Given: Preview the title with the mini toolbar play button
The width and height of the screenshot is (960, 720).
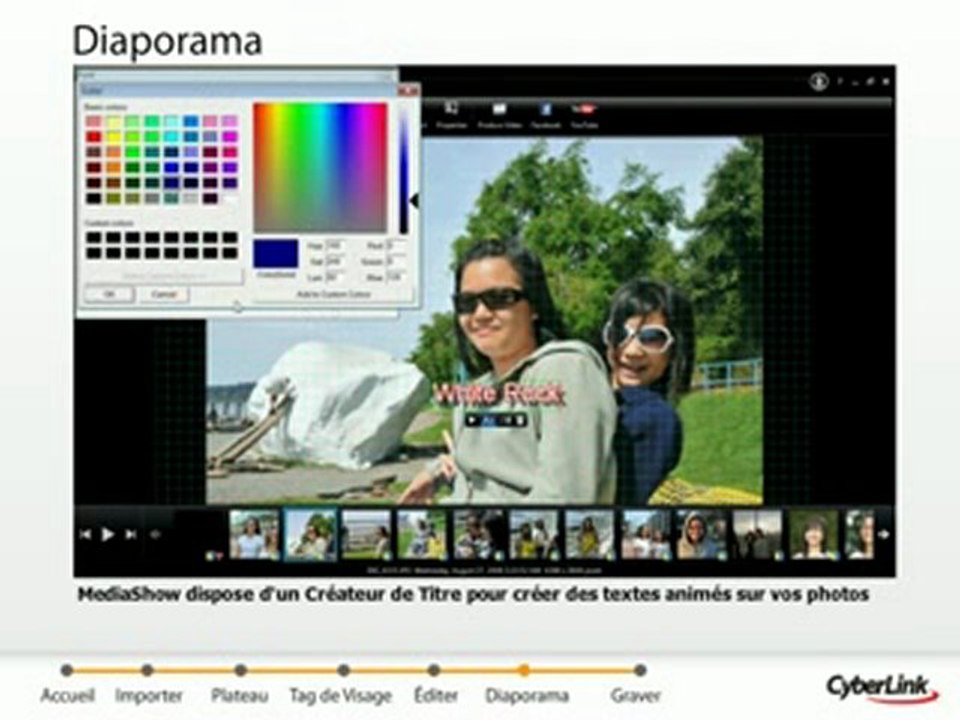Looking at the screenshot, I should (x=472, y=421).
